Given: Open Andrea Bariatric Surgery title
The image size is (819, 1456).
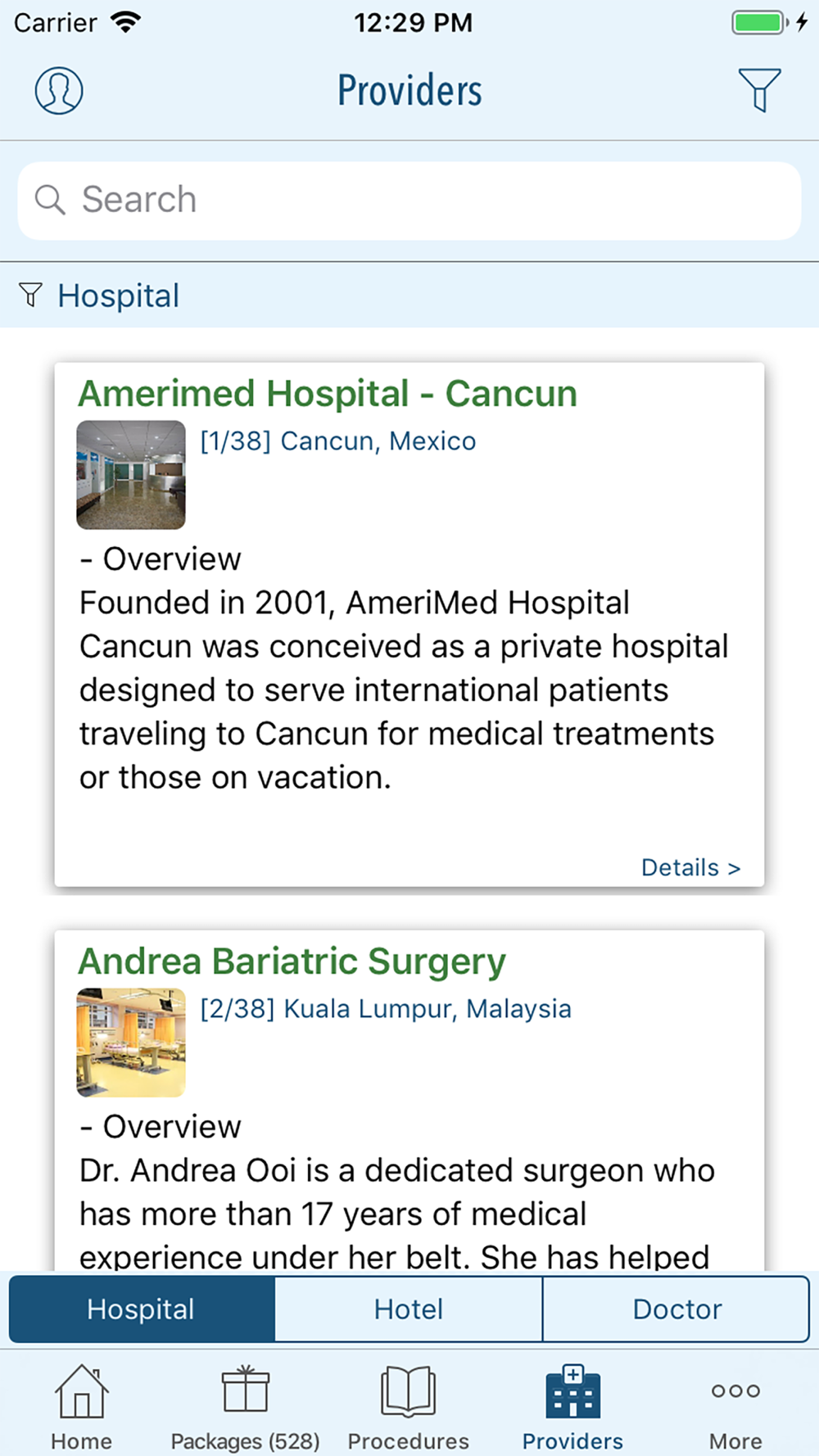Looking at the screenshot, I should pos(292,961).
